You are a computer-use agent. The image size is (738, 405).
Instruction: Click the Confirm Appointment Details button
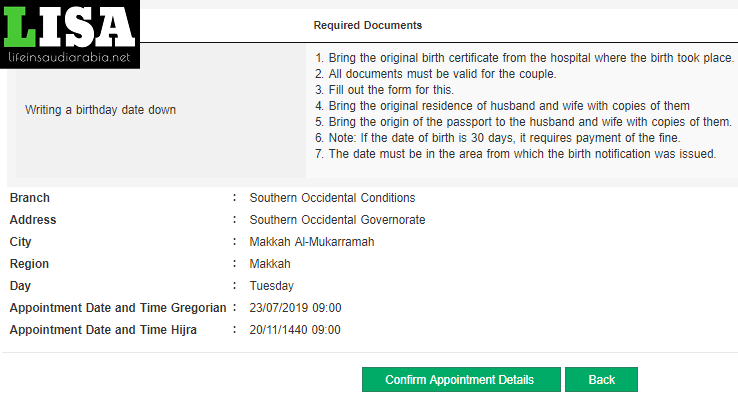[461, 380]
